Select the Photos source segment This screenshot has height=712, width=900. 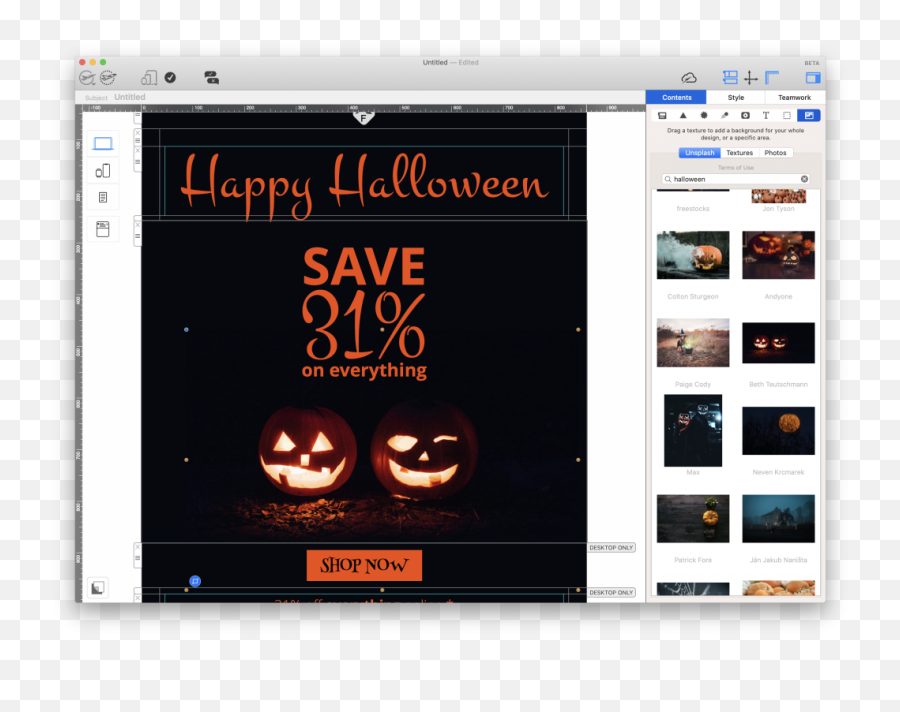(775, 153)
